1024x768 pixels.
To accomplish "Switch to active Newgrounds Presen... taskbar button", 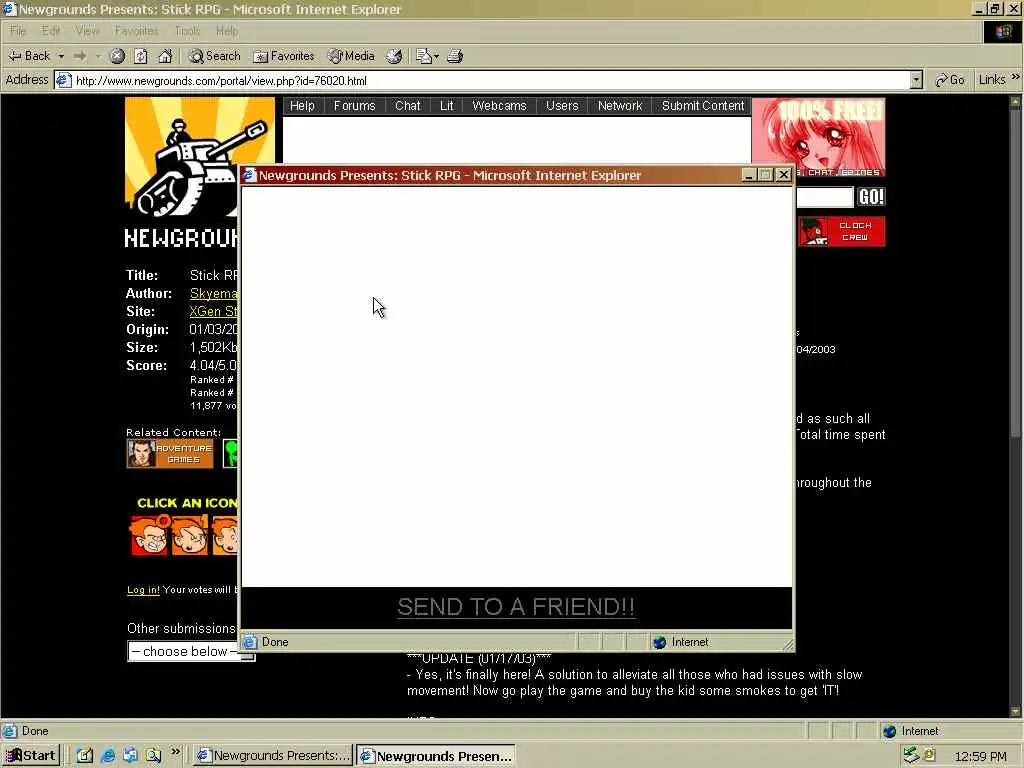I will pos(436,756).
